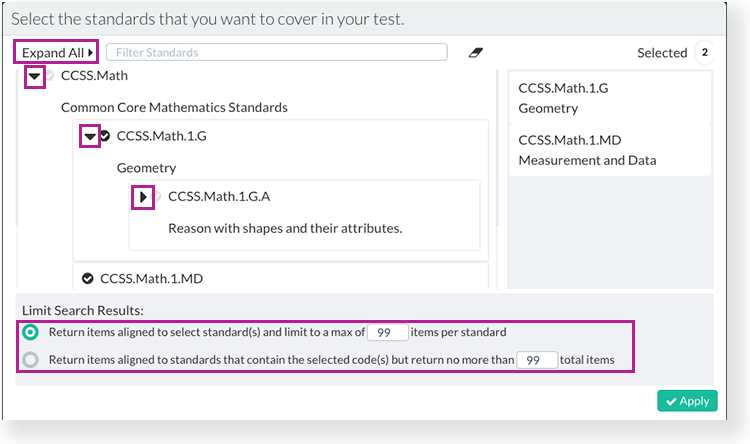Click the CCSS.Math.1.MD tree item label
Image resolution: width=750 pixels, height=444 pixels.
coord(151,278)
